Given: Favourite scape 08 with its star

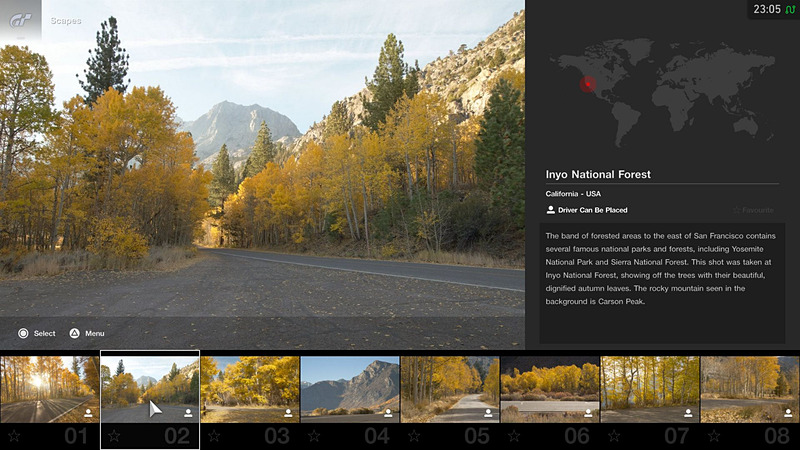Looking at the screenshot, I should [714, 436].
